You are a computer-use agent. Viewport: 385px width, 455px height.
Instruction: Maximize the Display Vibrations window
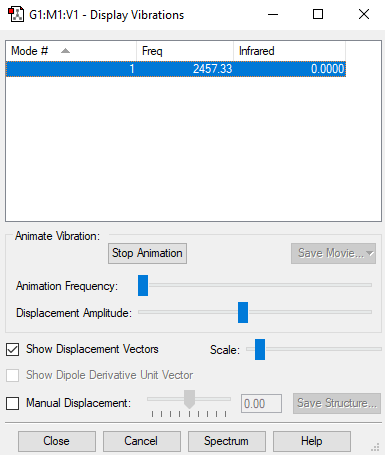(318, 14)
